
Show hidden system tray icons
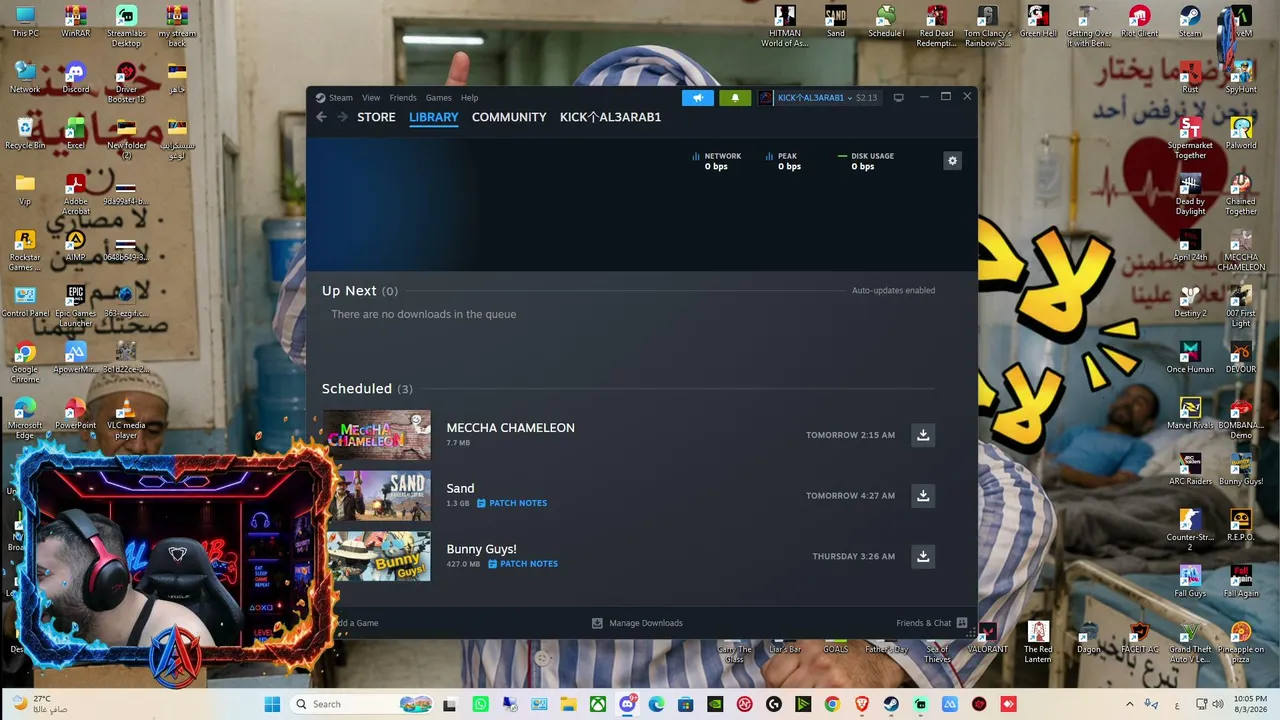click(1130, 704)
